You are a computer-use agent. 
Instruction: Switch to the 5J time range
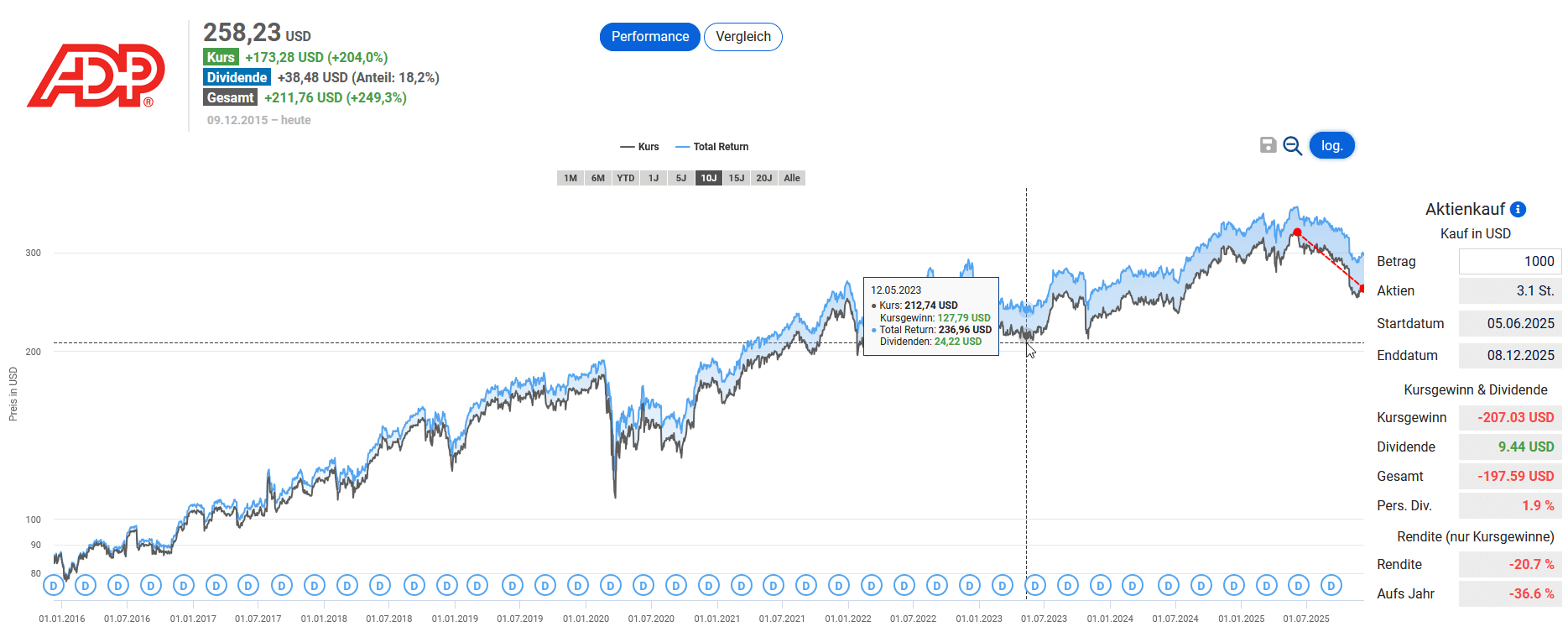point(681,178)
